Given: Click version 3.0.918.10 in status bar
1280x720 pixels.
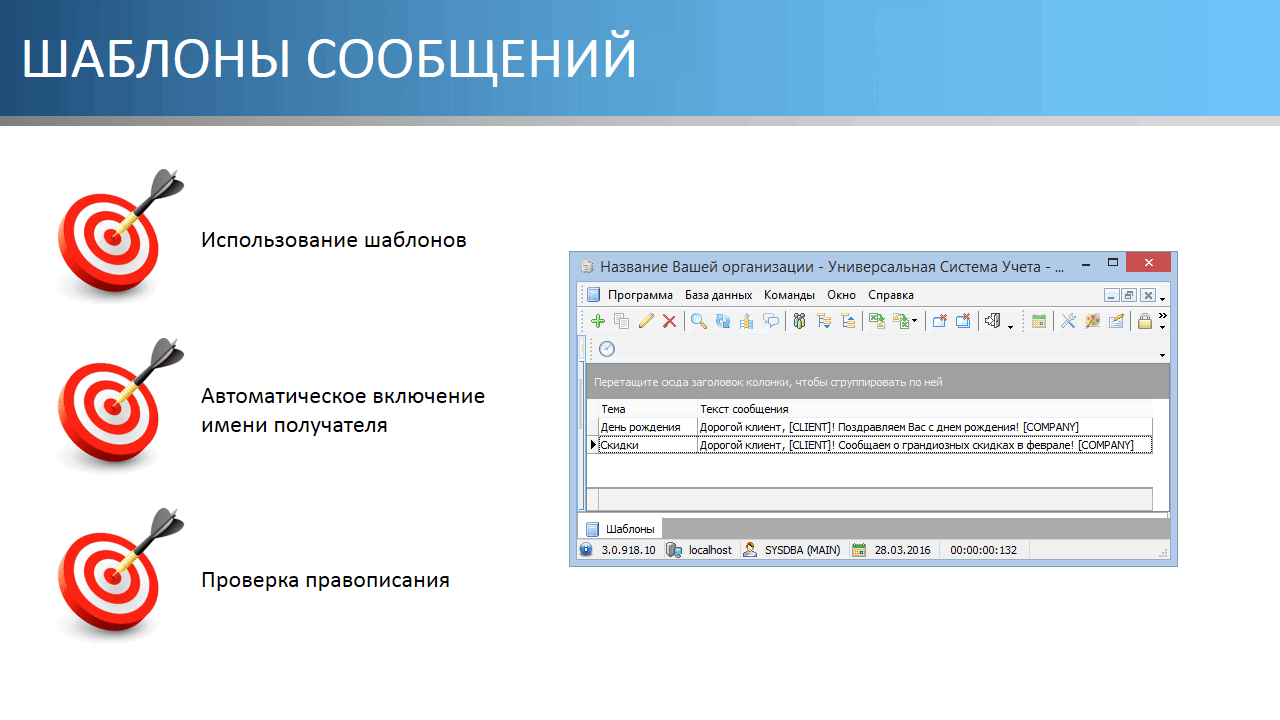Looking at the screenshot, I should (628, 550).
